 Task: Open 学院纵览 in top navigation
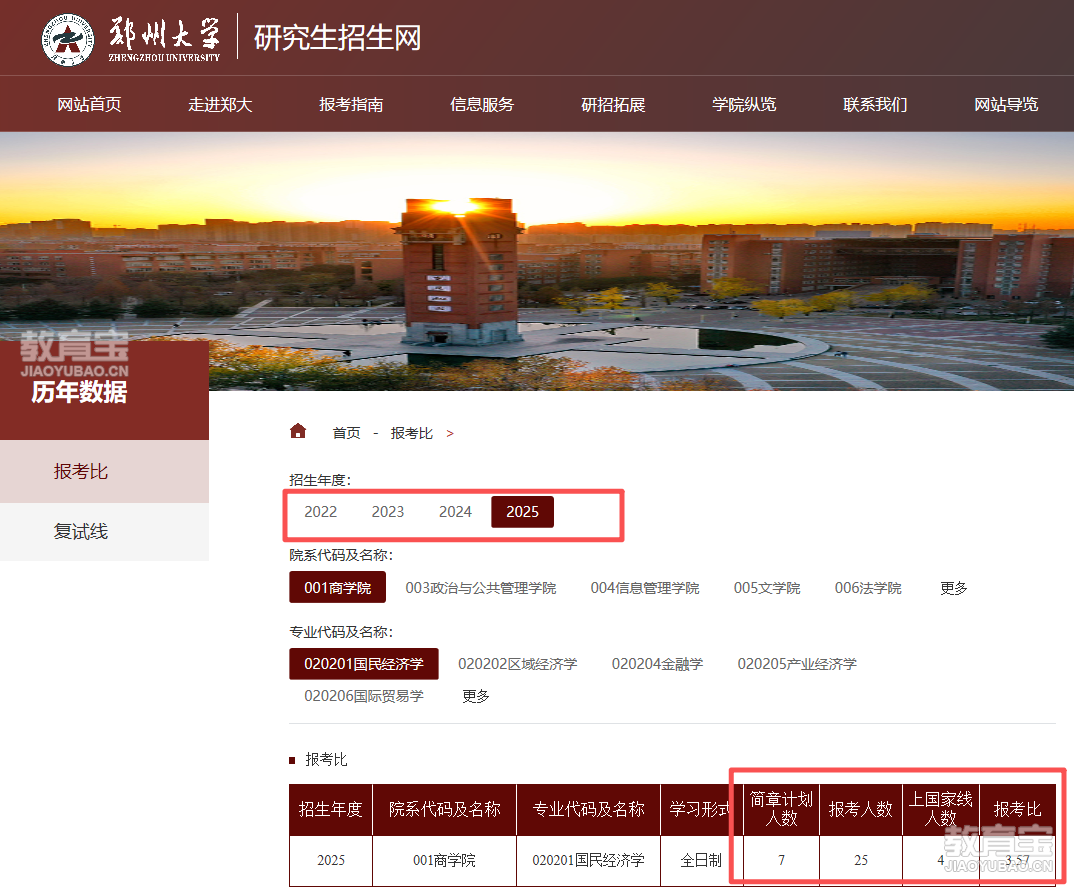tap(744, 104)
